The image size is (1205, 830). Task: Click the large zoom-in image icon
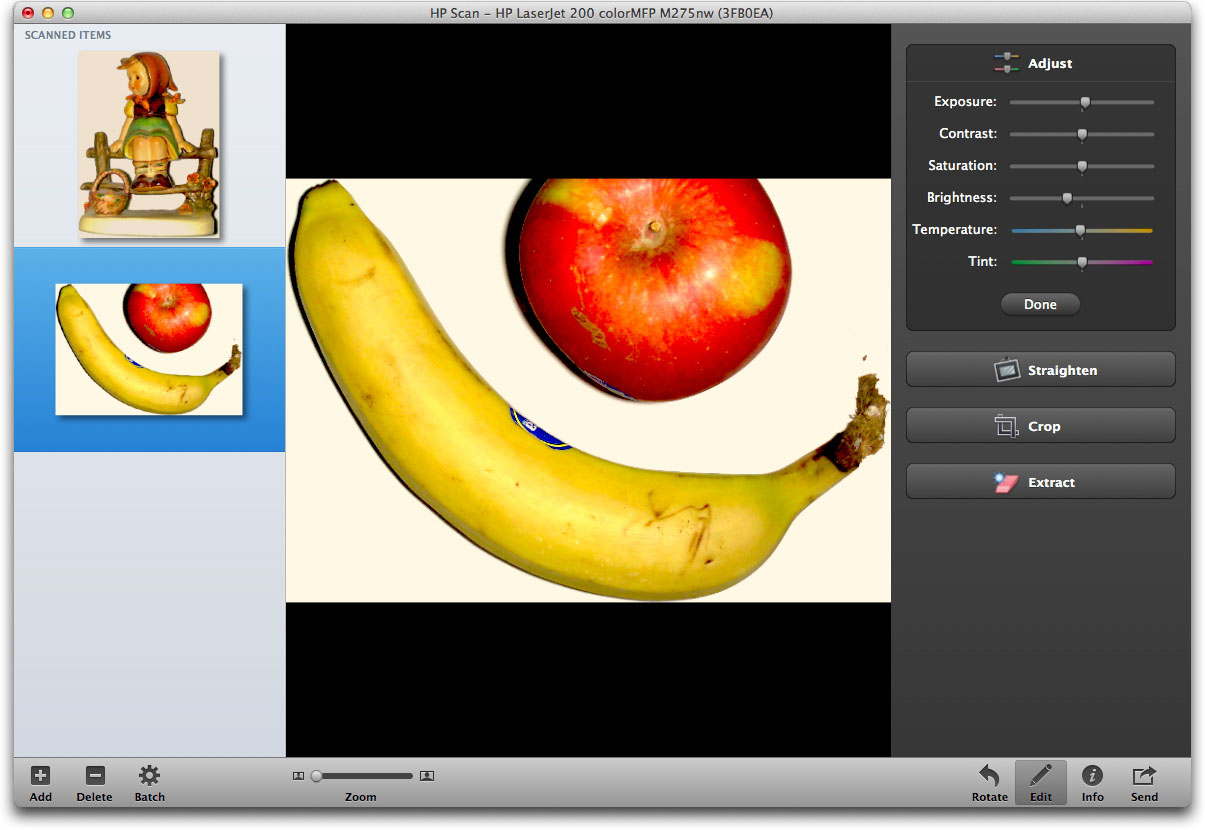[427, 776]
